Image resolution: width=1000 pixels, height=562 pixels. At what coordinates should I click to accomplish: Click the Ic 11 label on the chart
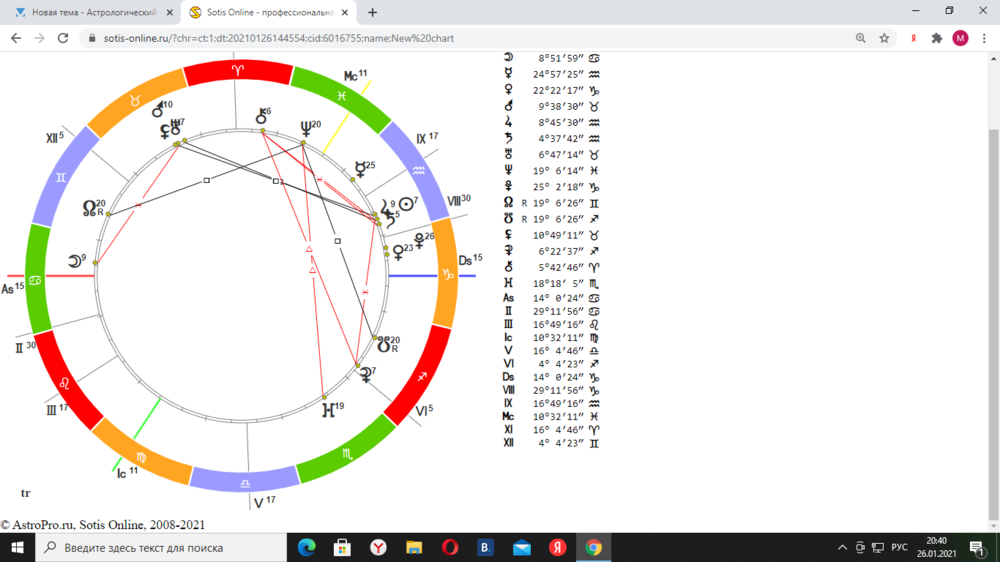coord(127,473)
